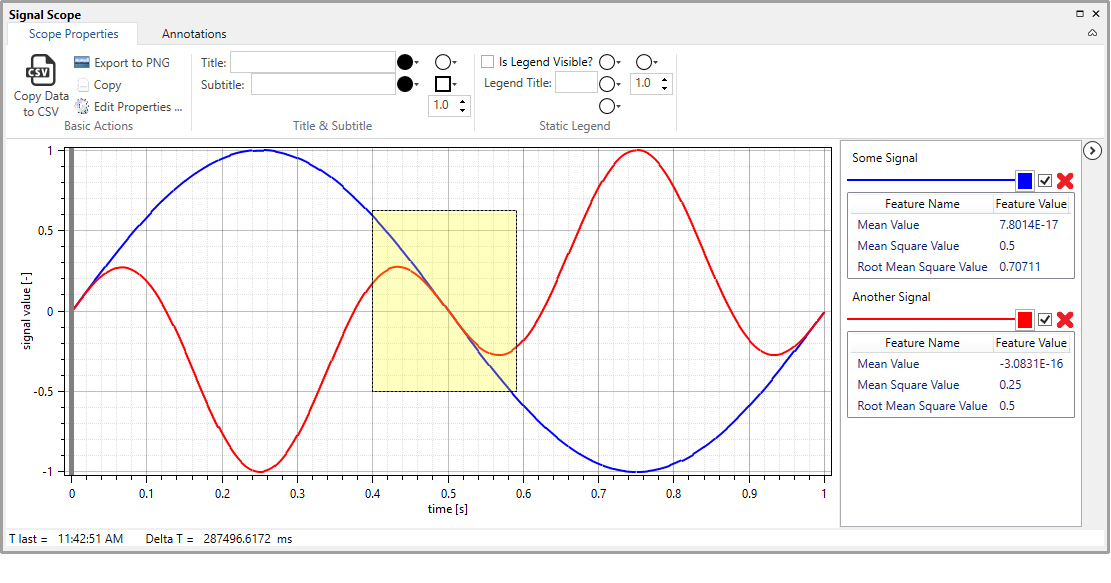The height and width of the screenshot is (583, 1111).
Task: Uncheck Another Signal visibility checkbox
Action: point(1045,320)
